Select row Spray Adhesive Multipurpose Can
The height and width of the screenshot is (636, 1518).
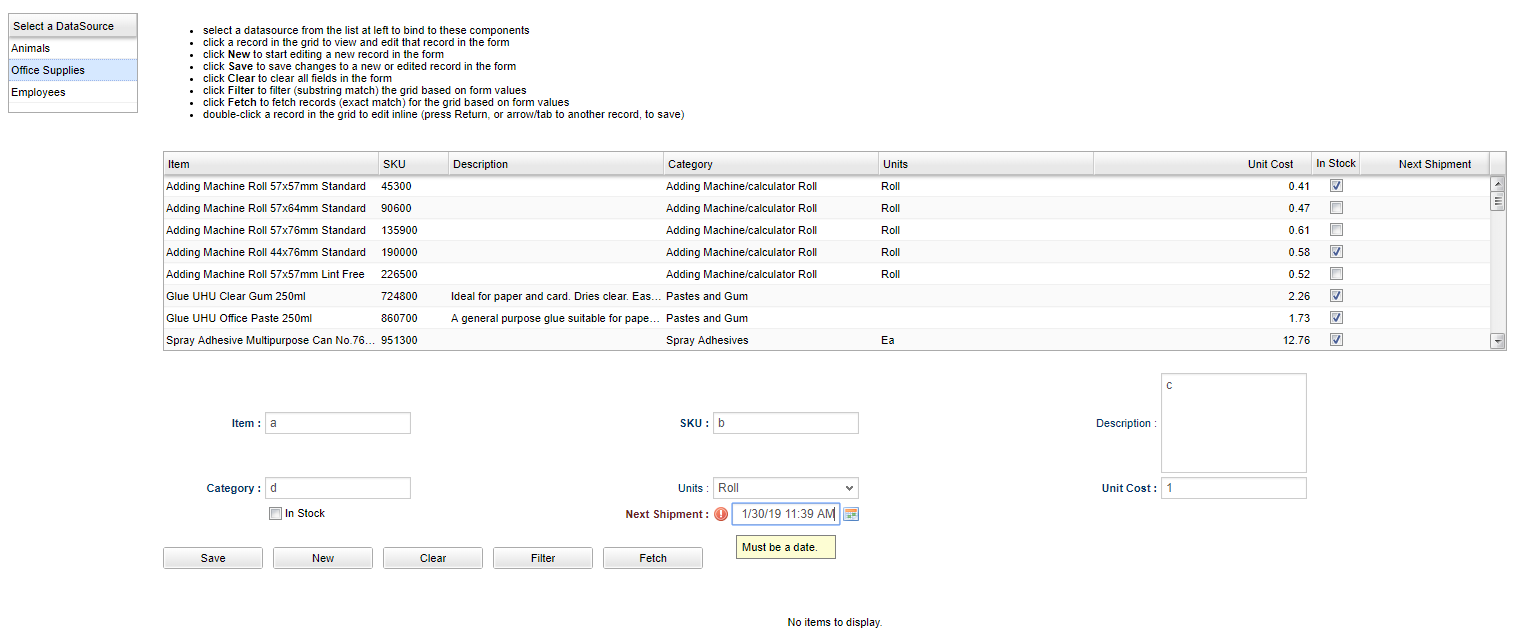827,339
